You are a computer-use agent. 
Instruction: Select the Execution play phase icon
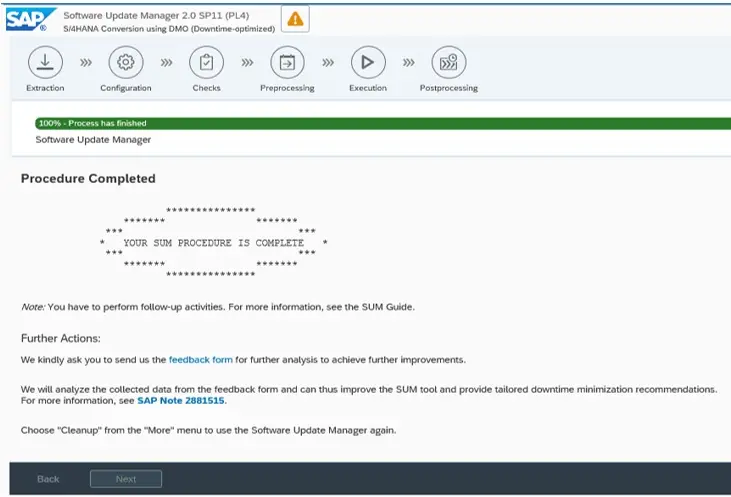coord(368,62)
